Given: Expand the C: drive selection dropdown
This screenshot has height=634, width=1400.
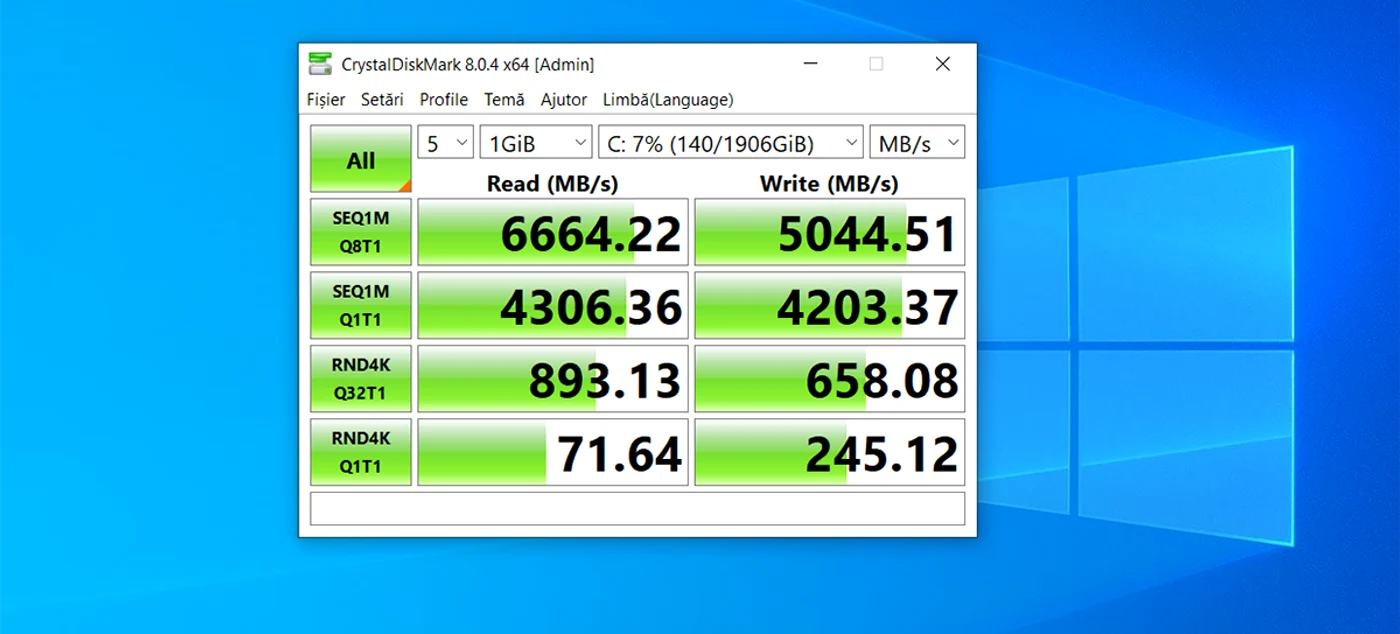Looking at the screenshot, I should point(731,143).
